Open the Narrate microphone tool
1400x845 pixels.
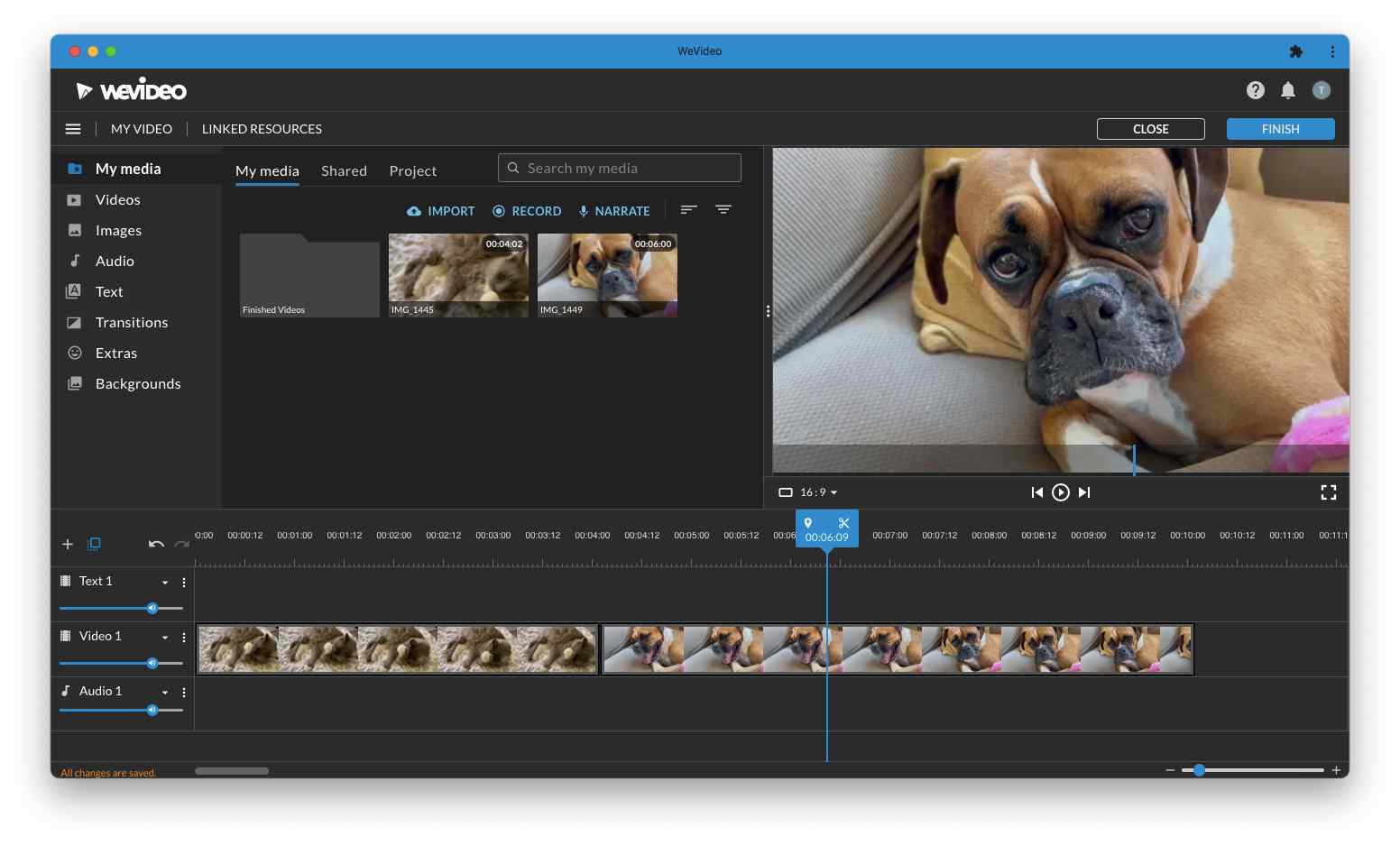pyautogui.click(x=582, y=210)
